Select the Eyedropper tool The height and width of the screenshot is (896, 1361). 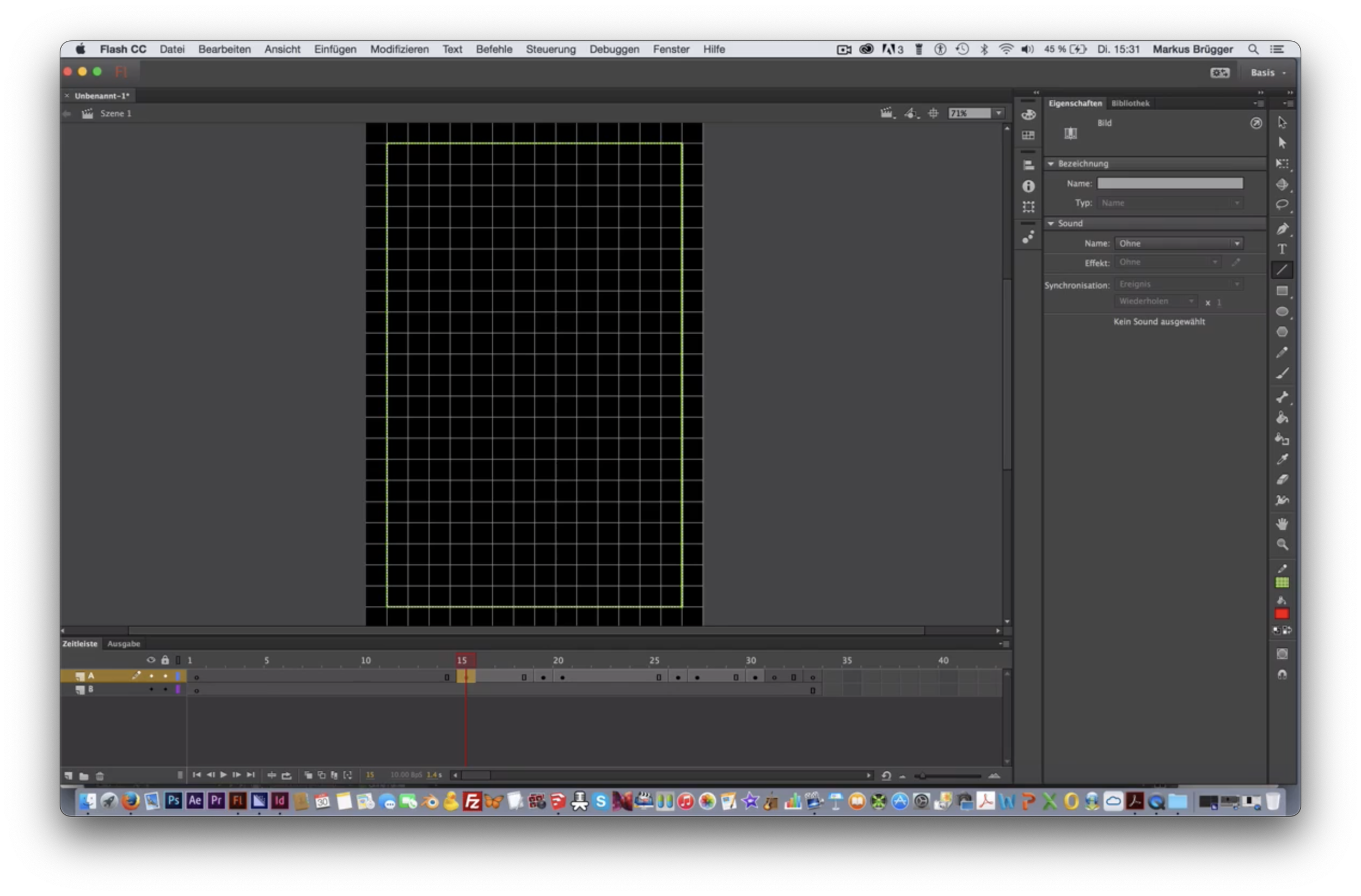(1282, 459)
